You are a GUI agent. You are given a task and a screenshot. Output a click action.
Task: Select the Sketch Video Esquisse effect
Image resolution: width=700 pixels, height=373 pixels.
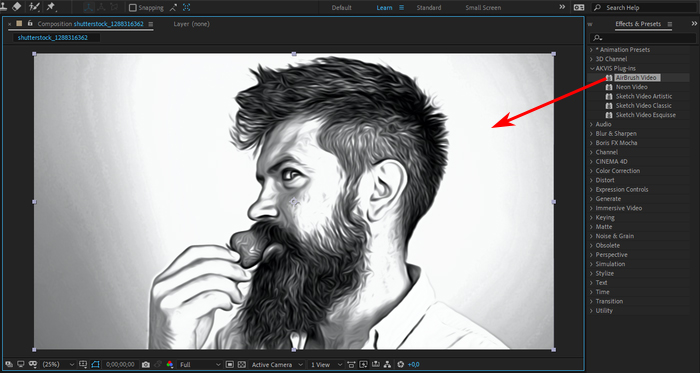[x=646, y=115]
